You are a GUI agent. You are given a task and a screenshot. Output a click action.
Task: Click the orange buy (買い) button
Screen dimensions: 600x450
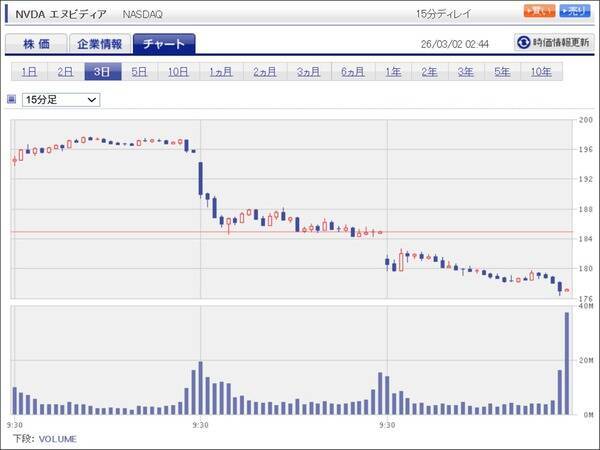point(539,11)
